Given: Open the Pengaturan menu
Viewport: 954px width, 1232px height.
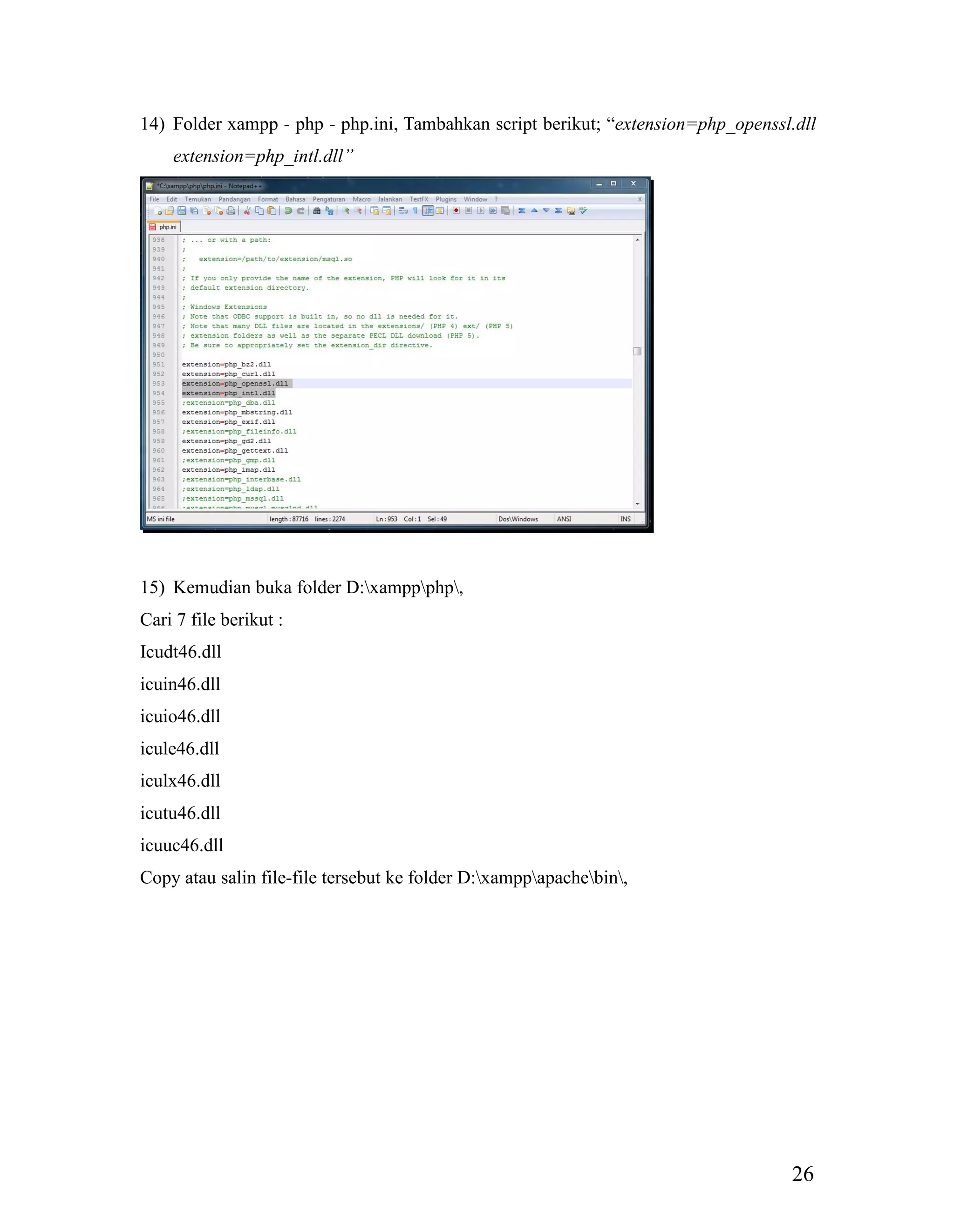Looking at the screenshot, I should [x=329, y=199].
